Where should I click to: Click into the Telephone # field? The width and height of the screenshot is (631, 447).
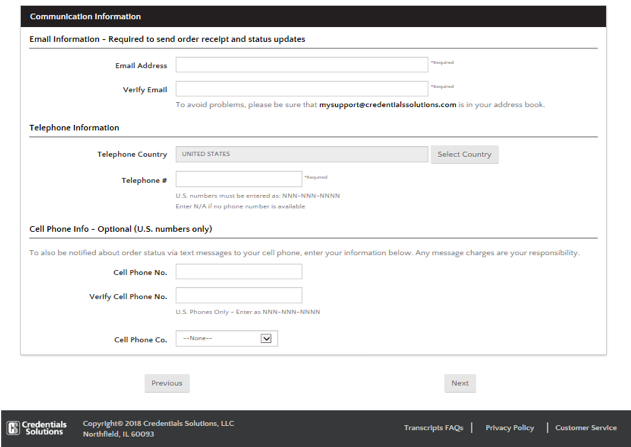point(239,179)
